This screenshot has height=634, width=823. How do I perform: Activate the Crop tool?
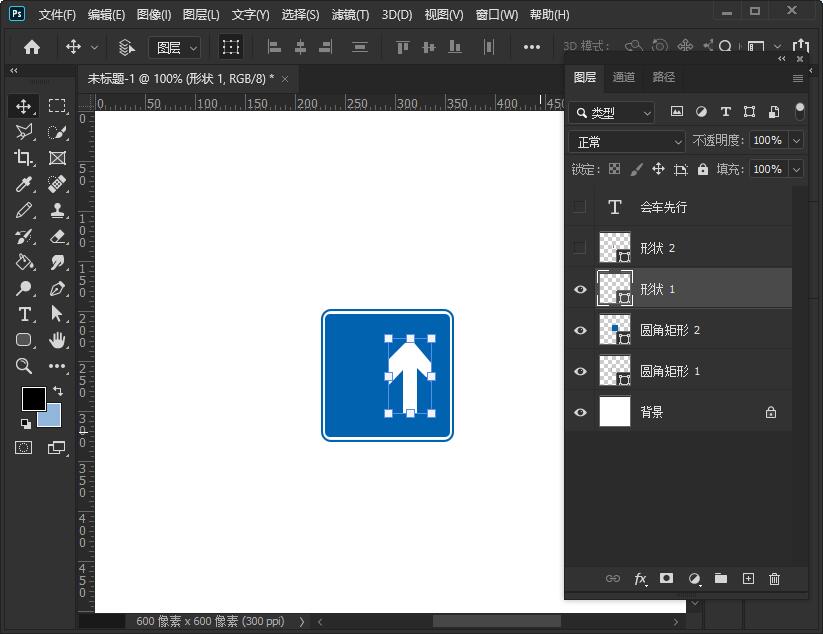point(24,158)
